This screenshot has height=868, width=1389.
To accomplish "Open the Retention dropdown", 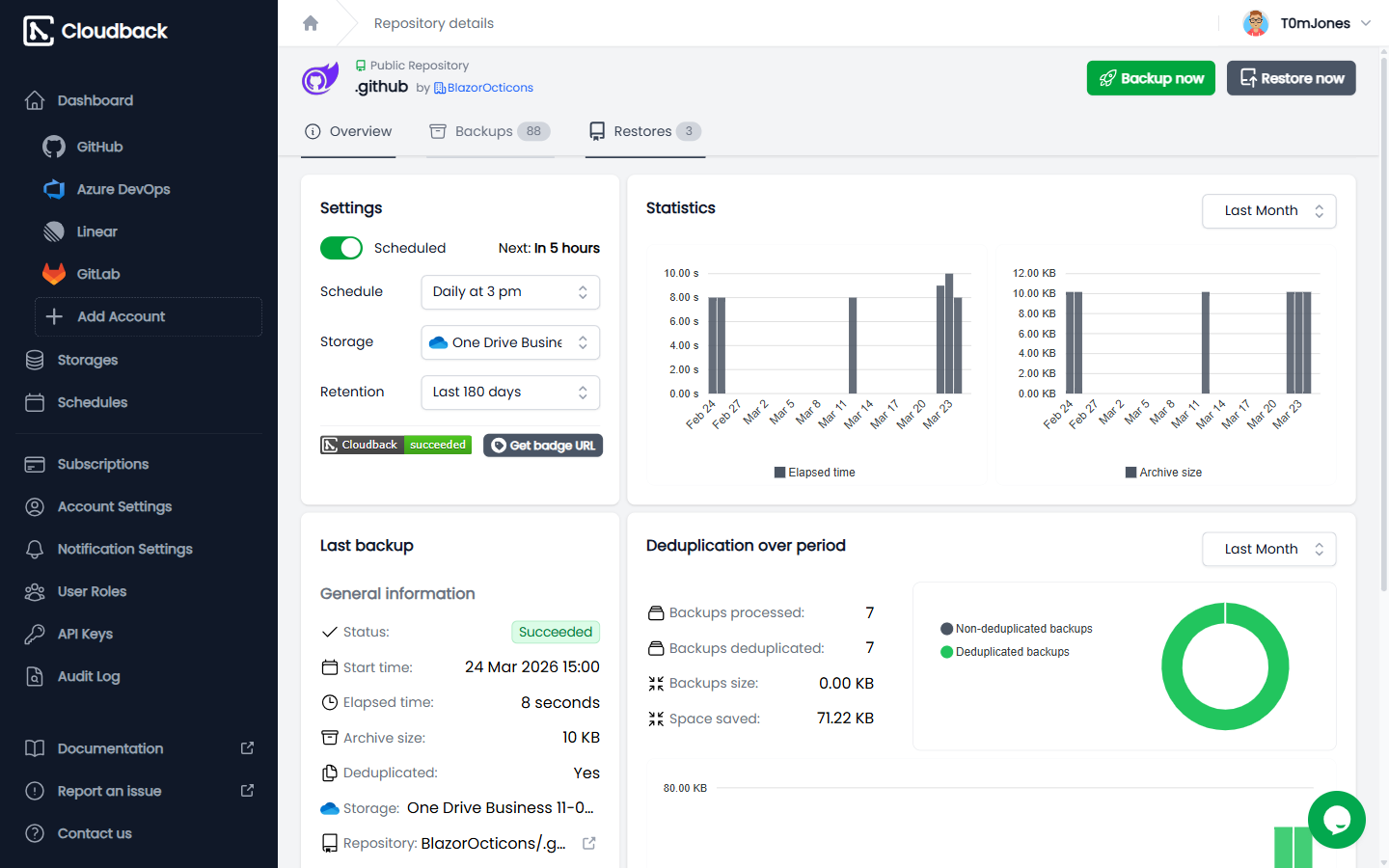I will pos(510,393).
